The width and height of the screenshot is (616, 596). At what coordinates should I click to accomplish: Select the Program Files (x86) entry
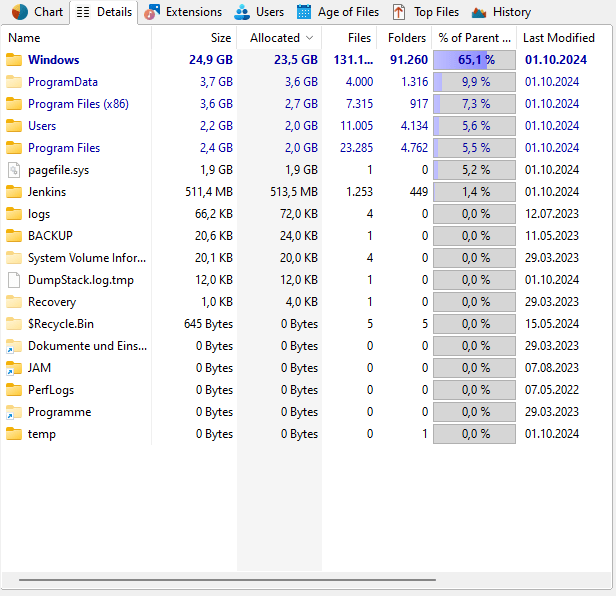tap(78, 104)
